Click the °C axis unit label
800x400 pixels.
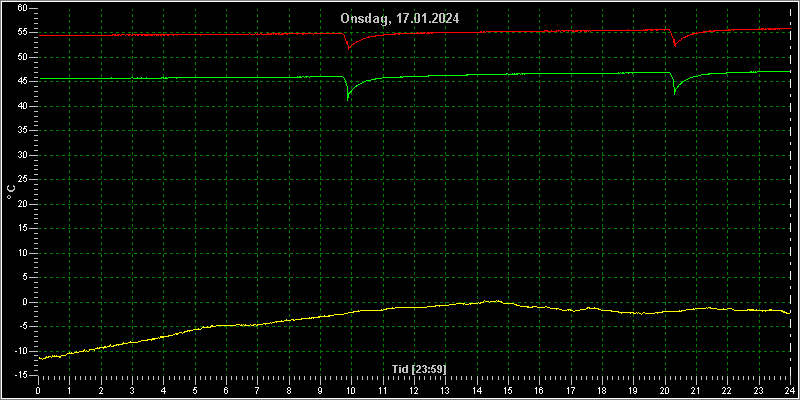[11, 192]
